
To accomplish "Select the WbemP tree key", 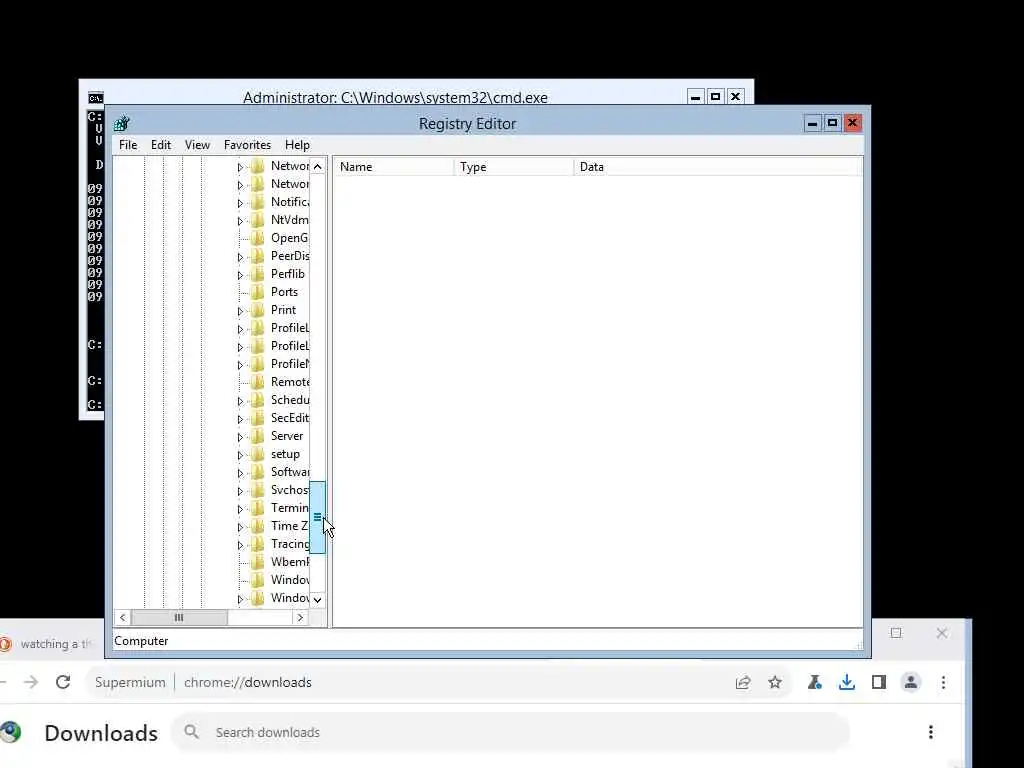I will (290, 562).
